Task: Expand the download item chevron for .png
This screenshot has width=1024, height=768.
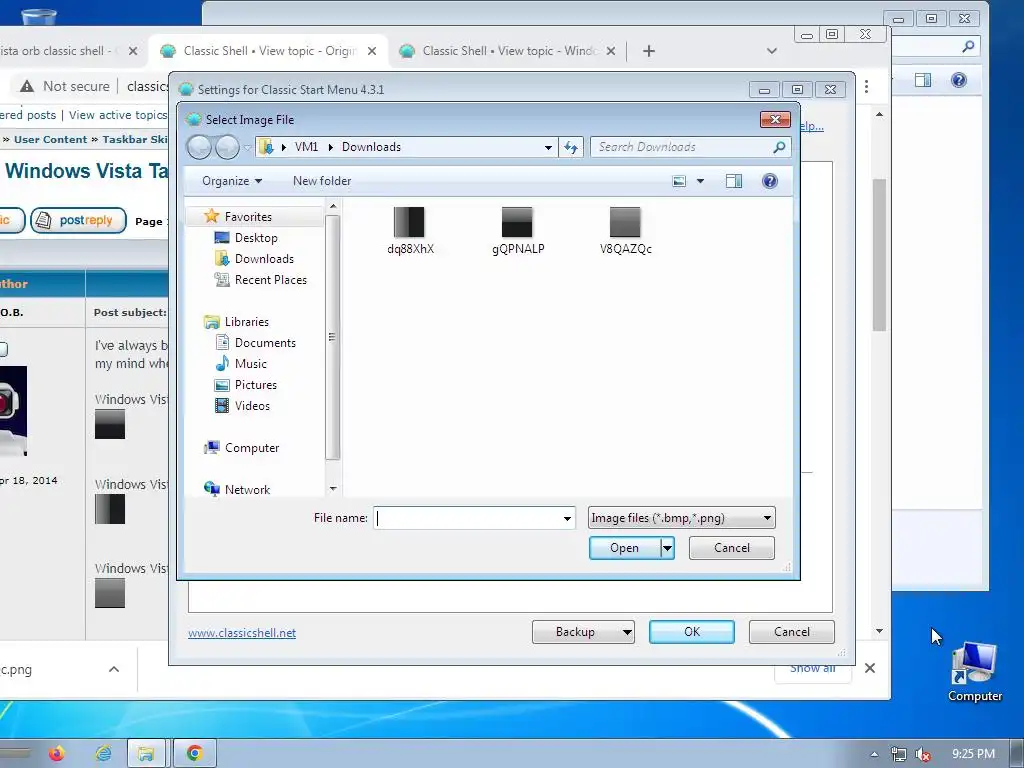Action: (x=114, y=669)
